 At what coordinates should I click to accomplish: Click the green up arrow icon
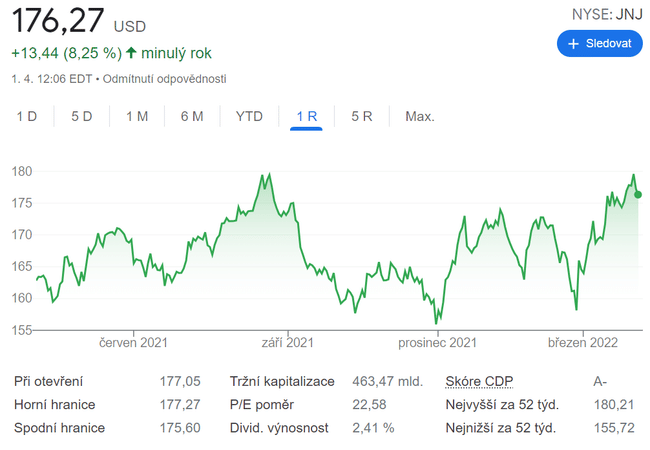tap(131, 52)
